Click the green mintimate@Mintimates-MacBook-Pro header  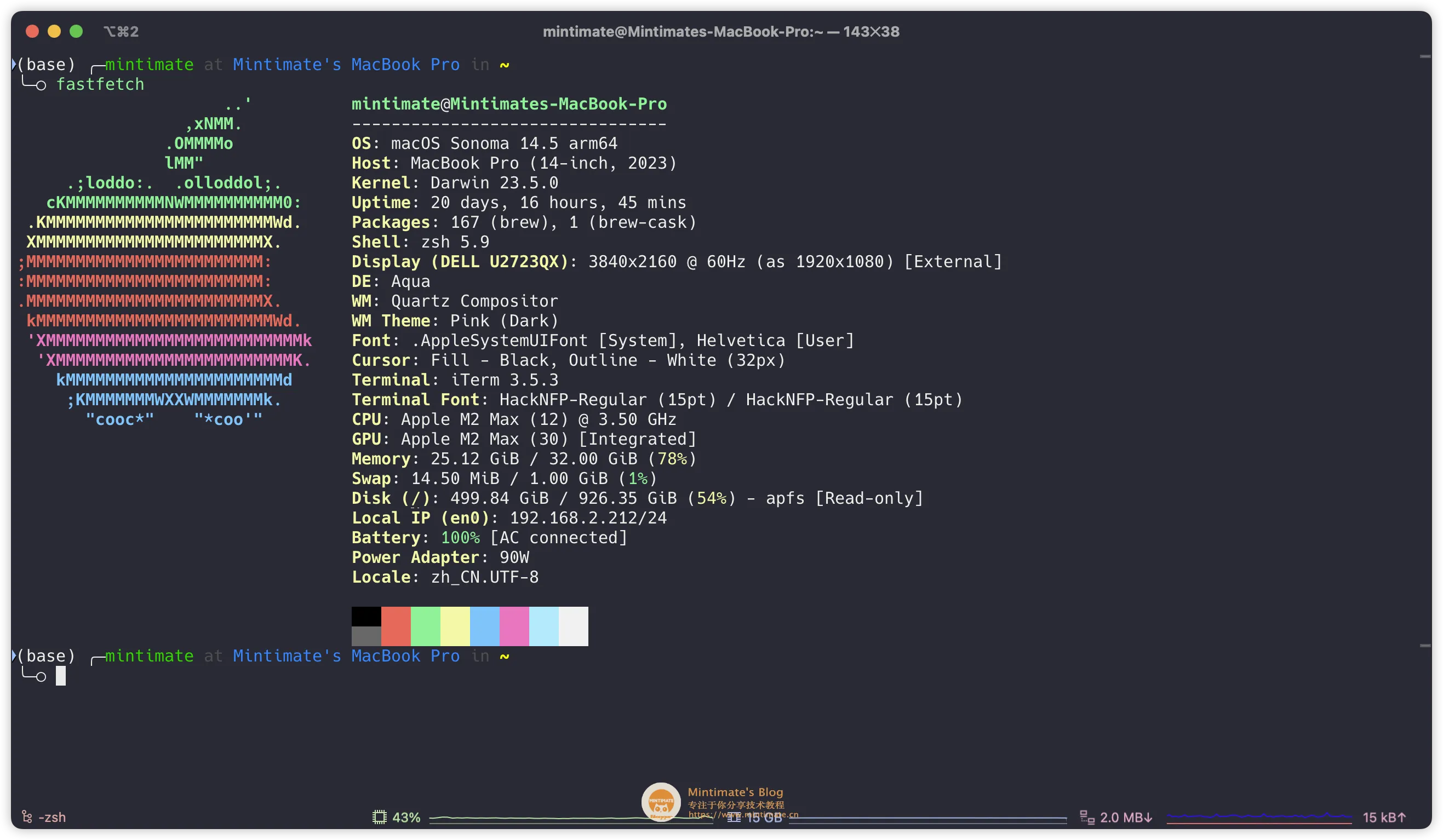tap(509, 103)
